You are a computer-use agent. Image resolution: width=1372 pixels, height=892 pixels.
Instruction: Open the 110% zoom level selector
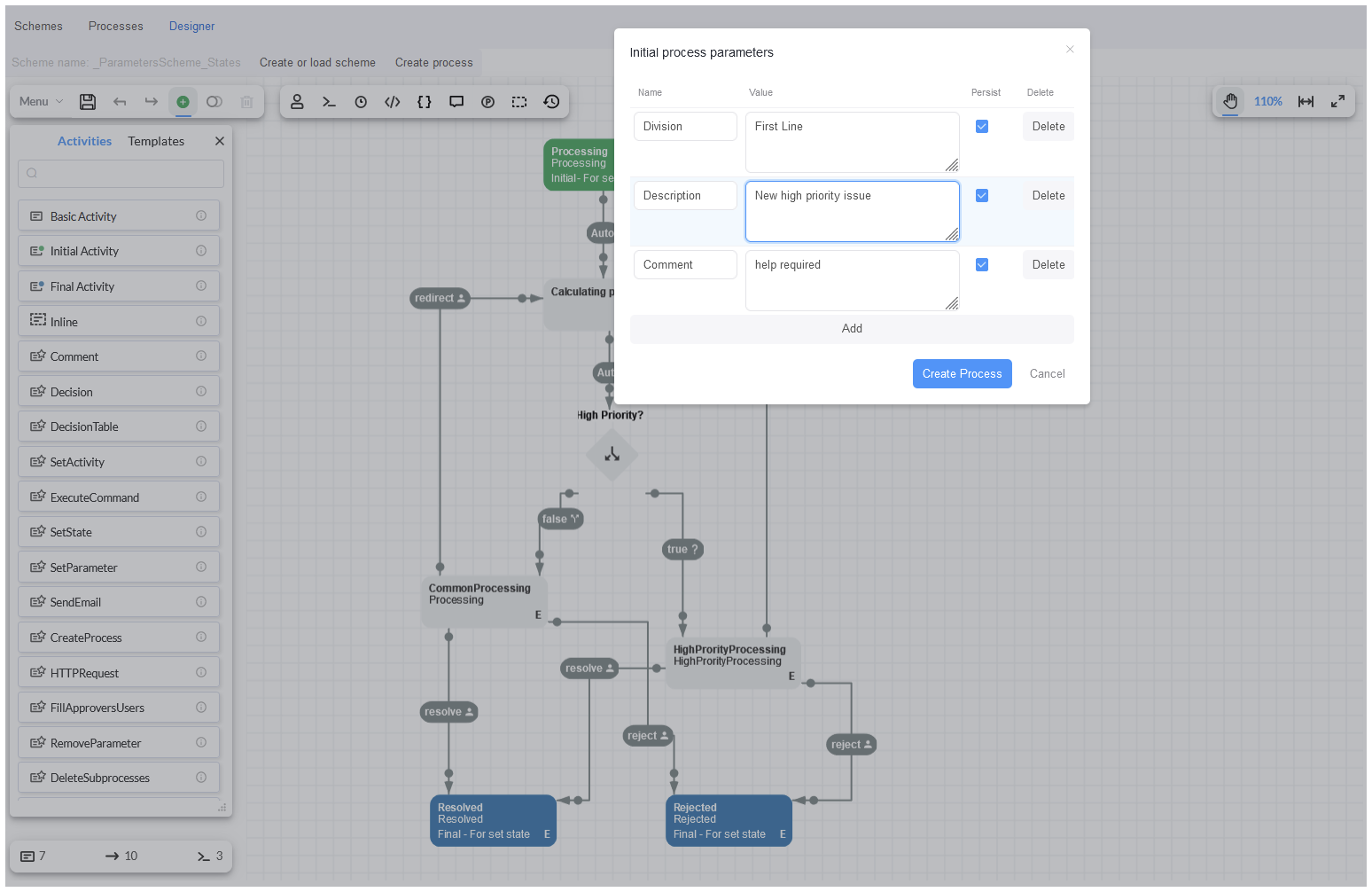tap(1267, 102)
